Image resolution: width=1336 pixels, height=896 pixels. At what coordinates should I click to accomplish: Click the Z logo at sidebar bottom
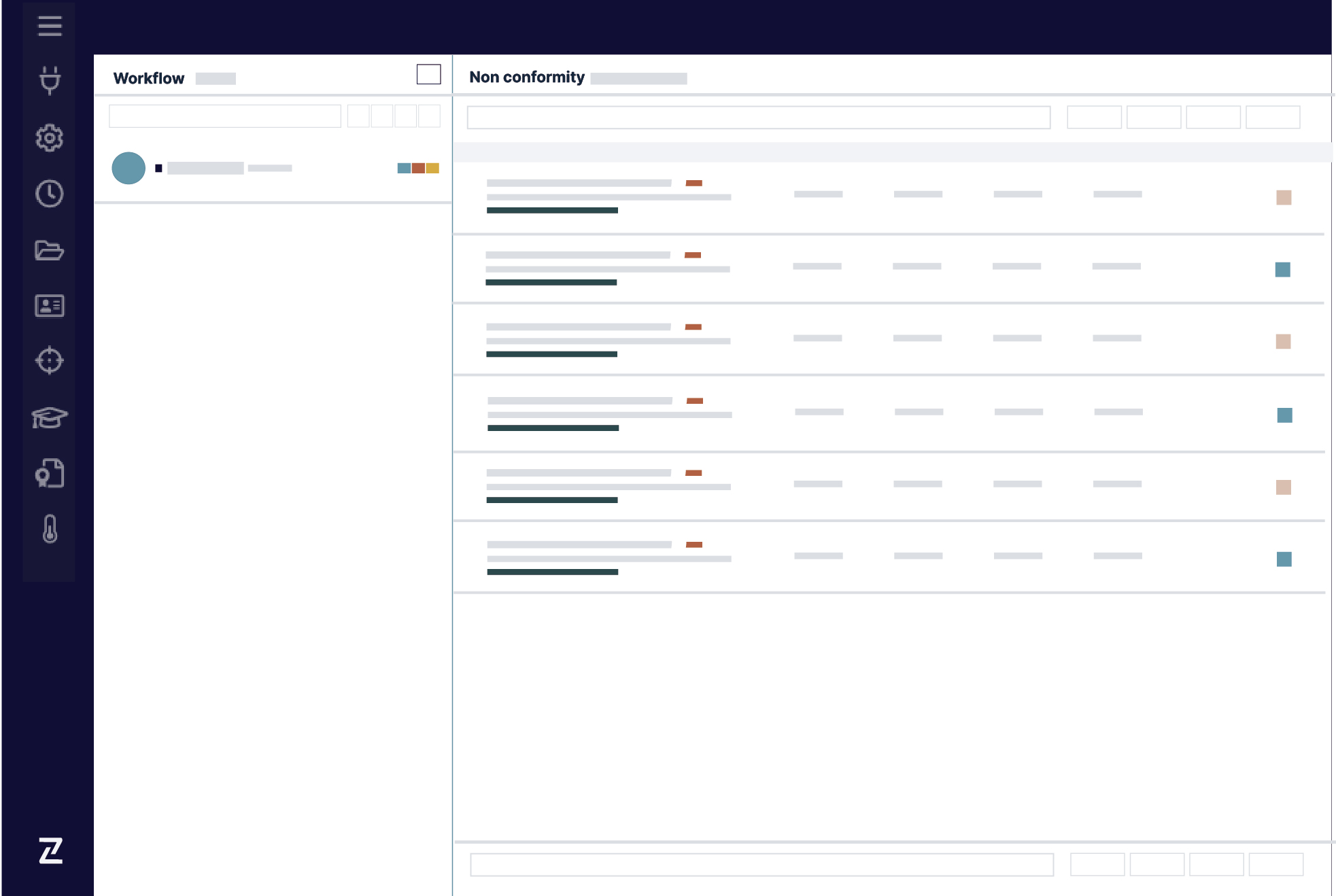[50, 850]
